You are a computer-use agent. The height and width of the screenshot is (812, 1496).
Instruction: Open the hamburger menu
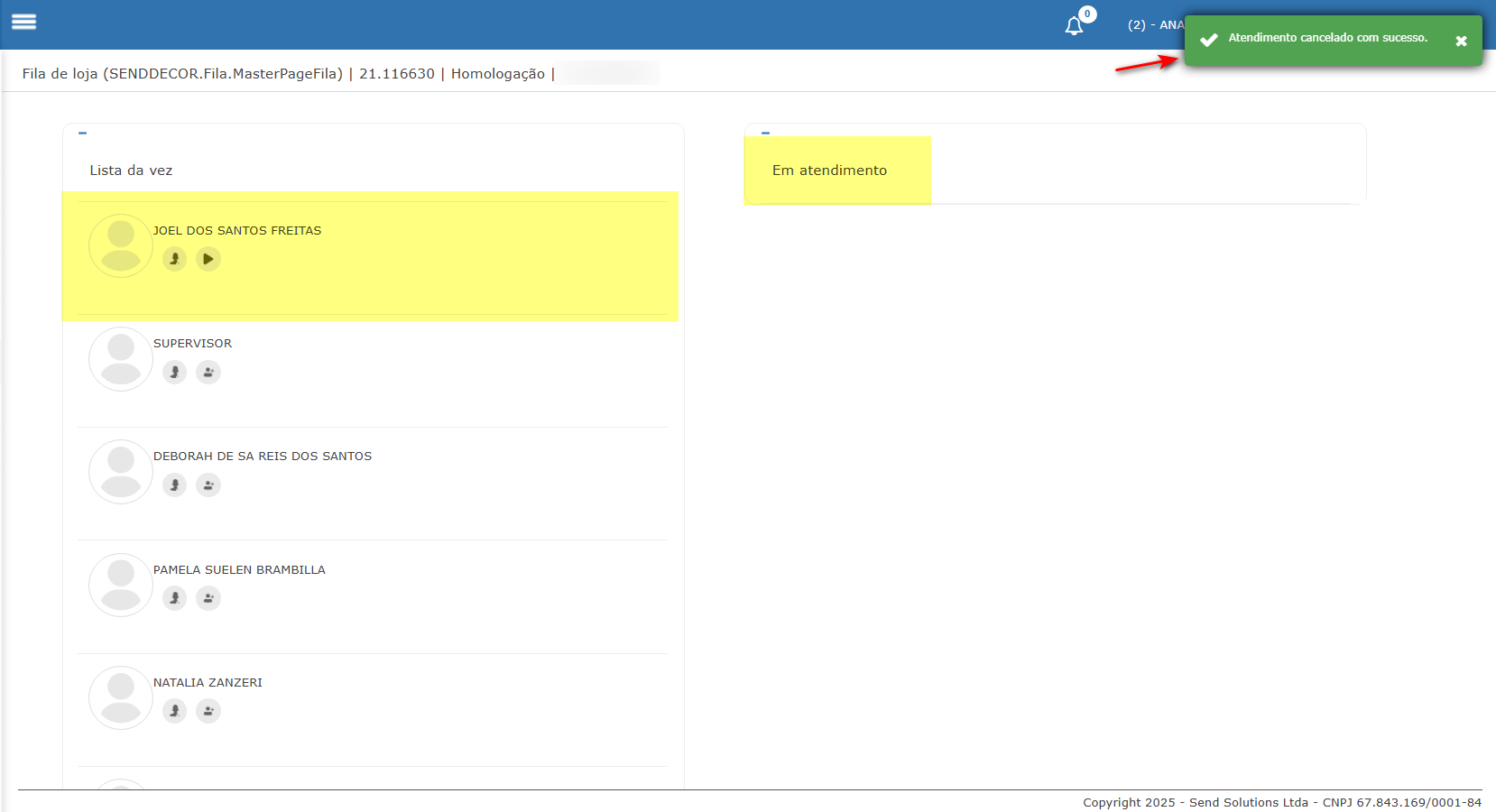click(x=24, y=22)
